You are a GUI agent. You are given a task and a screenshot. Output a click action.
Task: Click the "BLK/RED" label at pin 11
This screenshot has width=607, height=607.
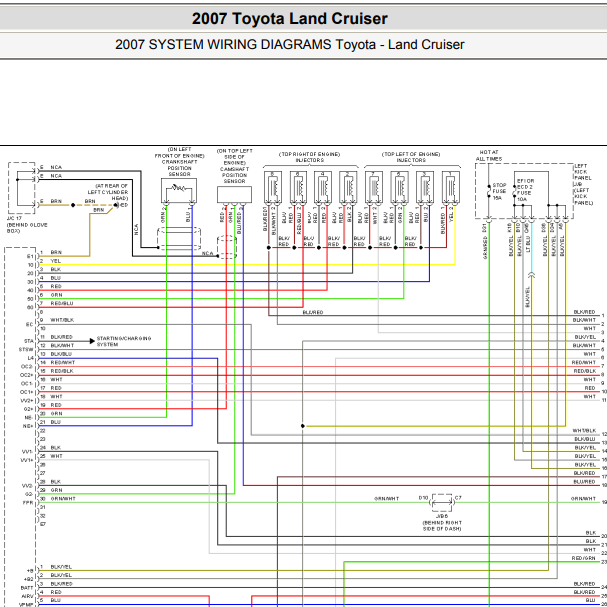click(x=62, y=337)
